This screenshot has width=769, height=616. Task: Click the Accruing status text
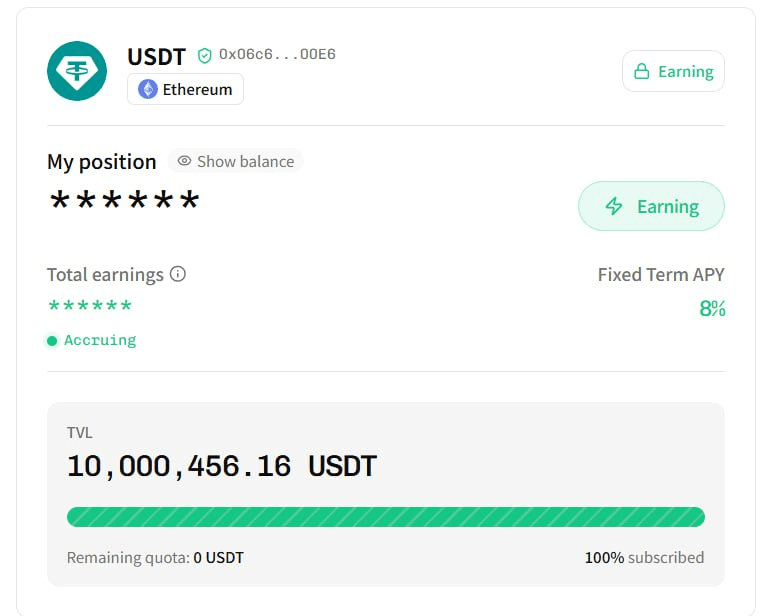[100, 341]
